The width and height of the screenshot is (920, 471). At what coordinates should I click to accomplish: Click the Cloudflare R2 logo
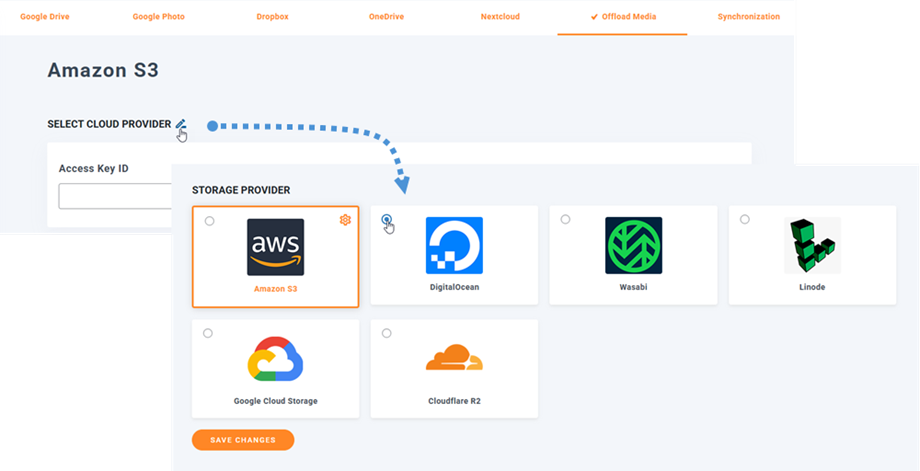point(454,358)
